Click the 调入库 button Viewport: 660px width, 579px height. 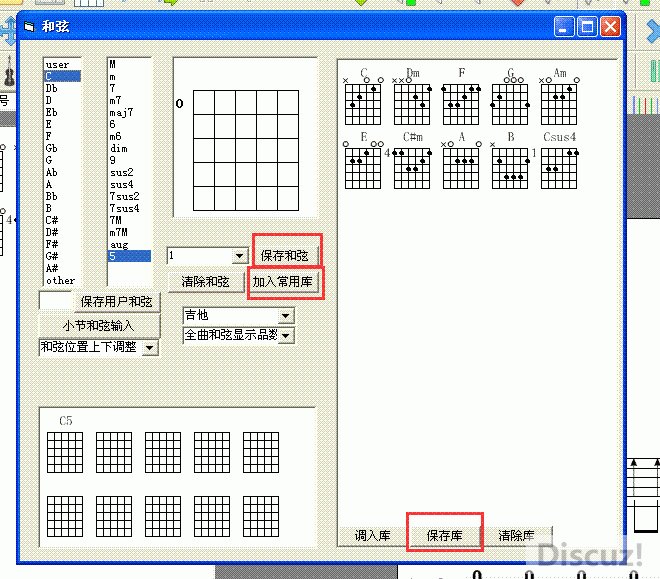pyautogui.click(x=373, y=536)
